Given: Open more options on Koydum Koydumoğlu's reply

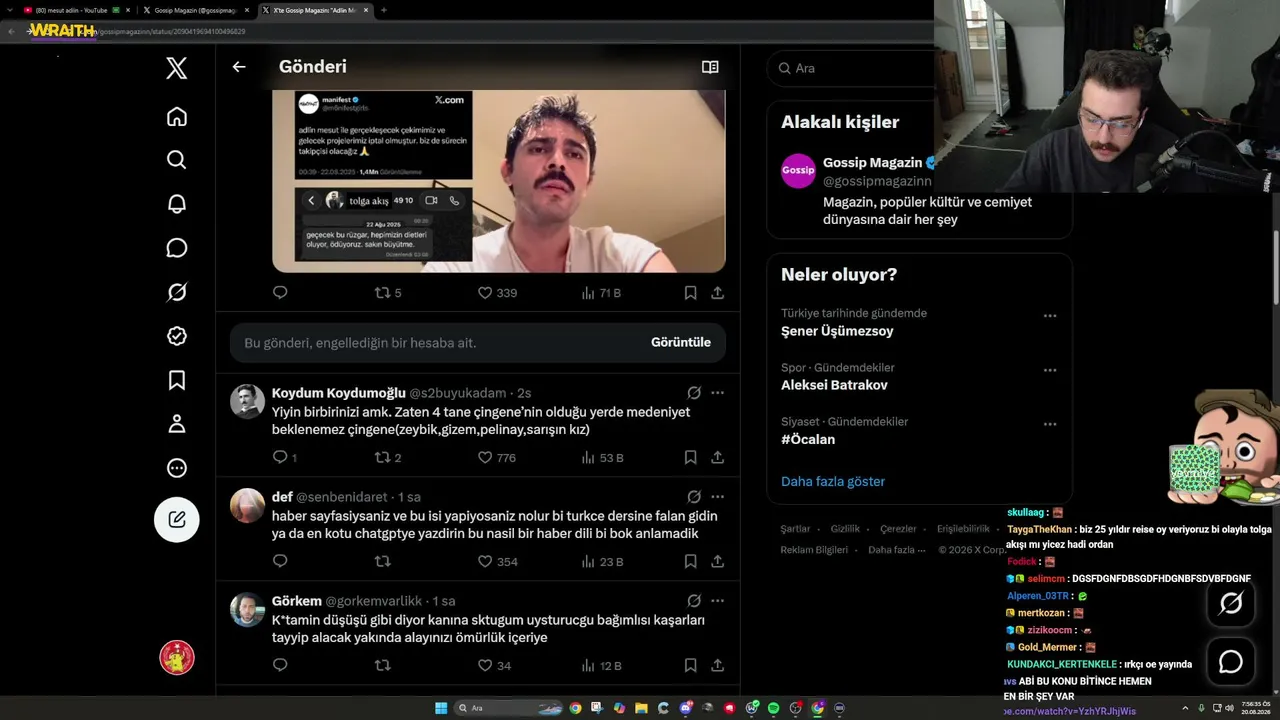Looking at the screenshot, I should (717, 393).
